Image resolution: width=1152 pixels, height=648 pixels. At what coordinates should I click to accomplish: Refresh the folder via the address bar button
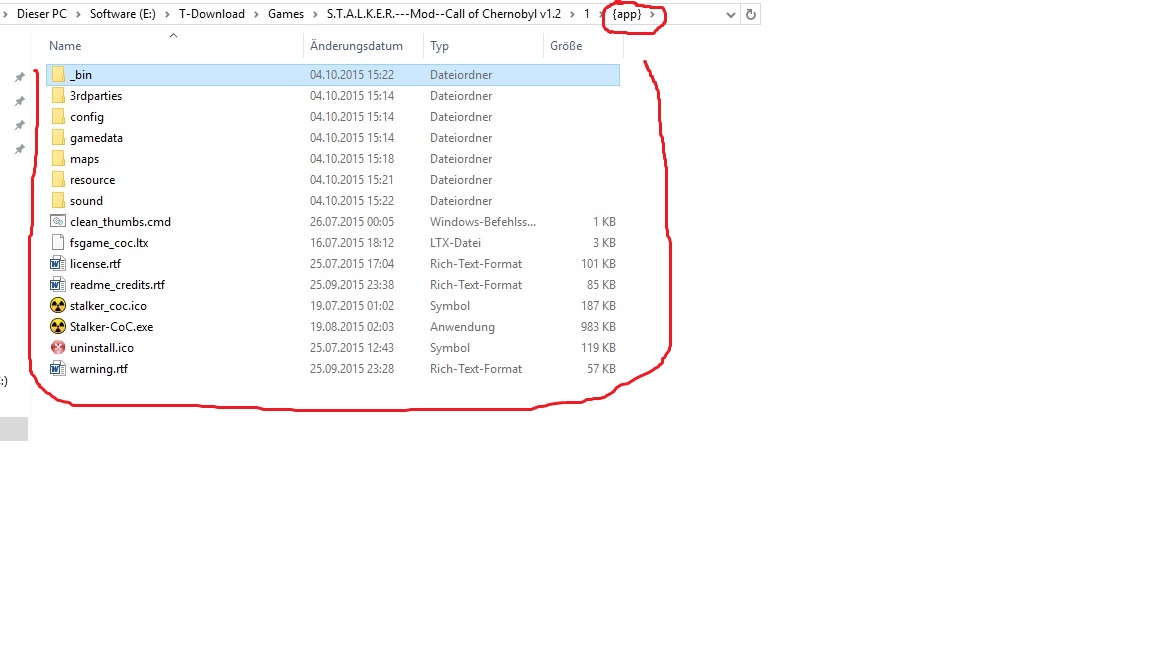[x=750, y=14]
